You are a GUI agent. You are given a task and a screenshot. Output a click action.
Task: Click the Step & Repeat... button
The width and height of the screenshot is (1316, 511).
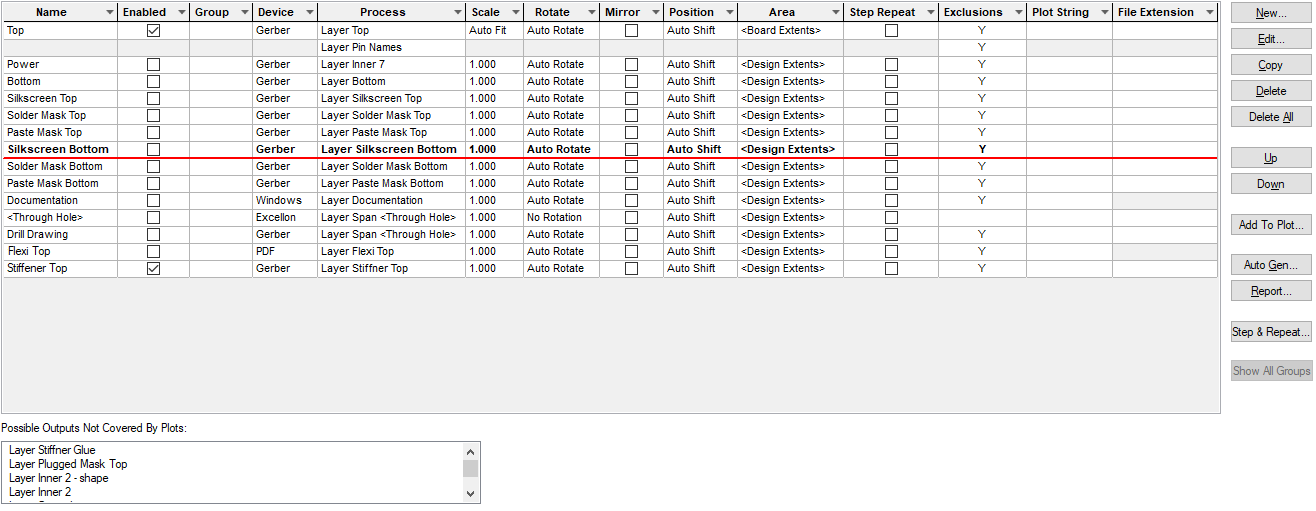[1271, 332]
